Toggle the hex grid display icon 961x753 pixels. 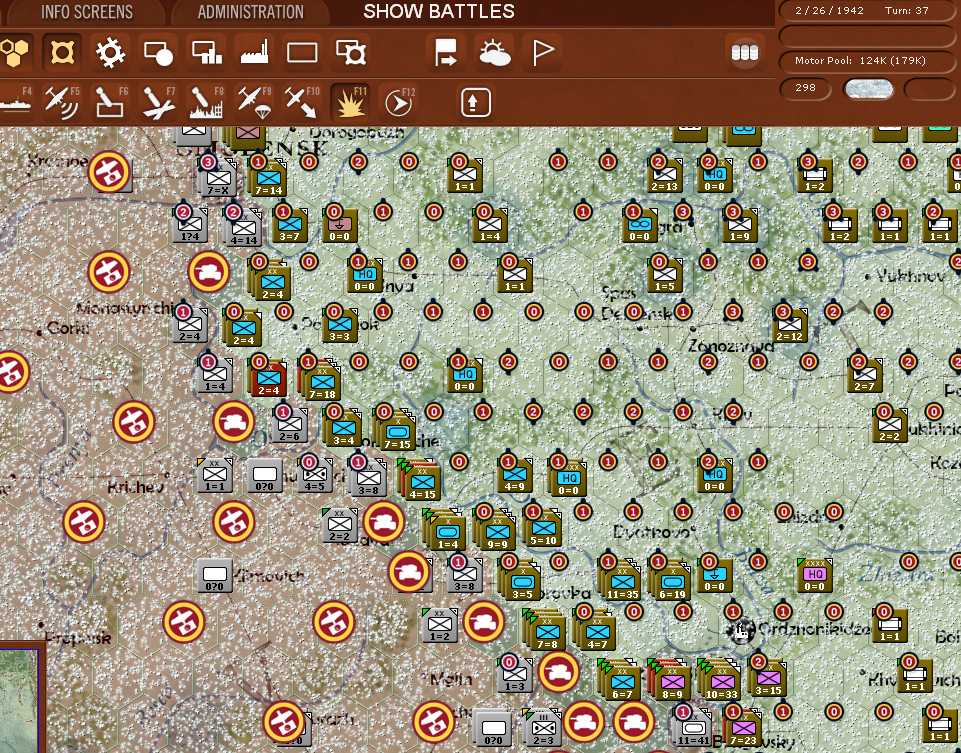tap(15, 53)
